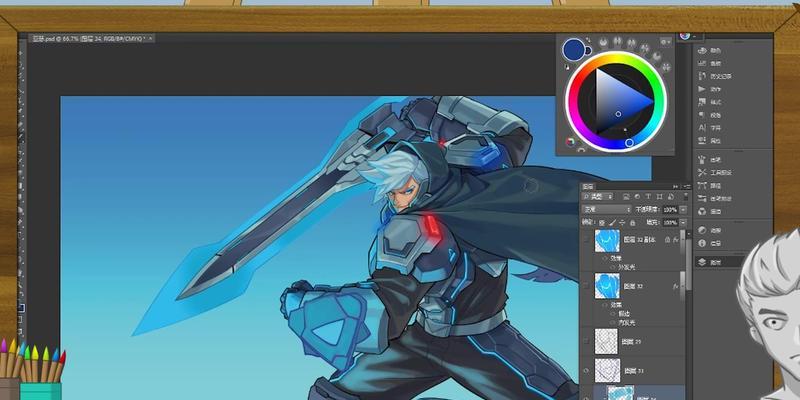
Task: Click the small background color circle
Action: [x=588, y=51]
